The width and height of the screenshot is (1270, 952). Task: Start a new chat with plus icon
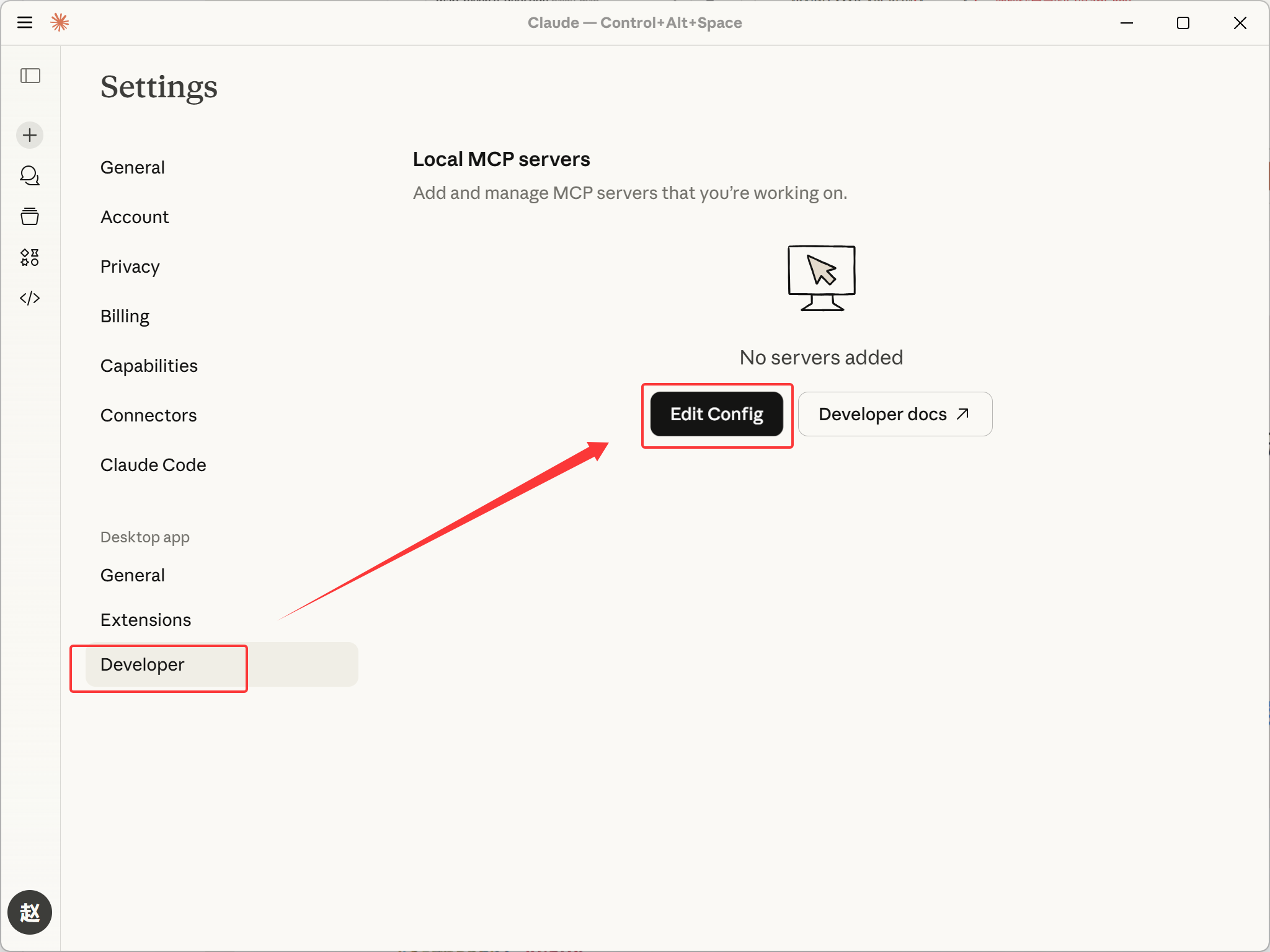pos(30,135)
